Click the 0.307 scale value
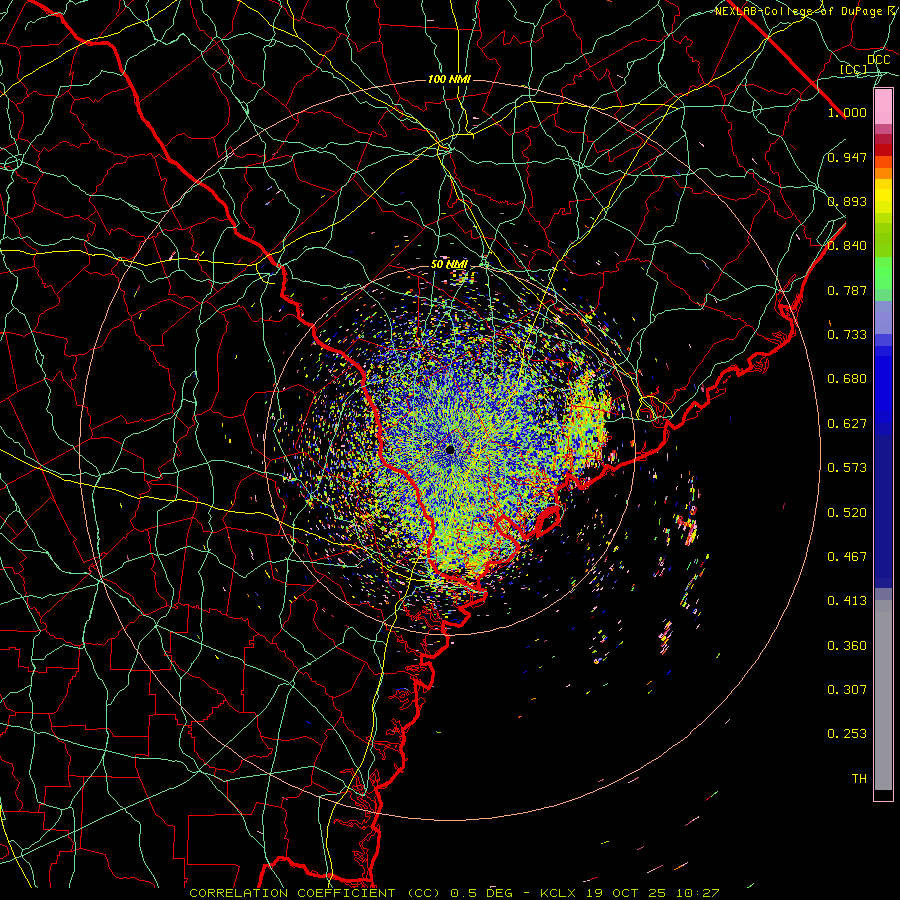Viewport: 900px width, 900px height. (x=847, y=690)
